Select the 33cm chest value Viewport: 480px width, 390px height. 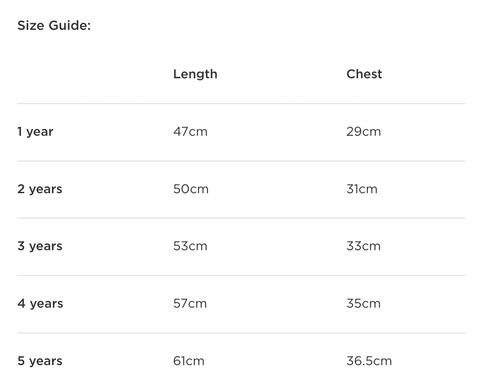pos(363,246)
